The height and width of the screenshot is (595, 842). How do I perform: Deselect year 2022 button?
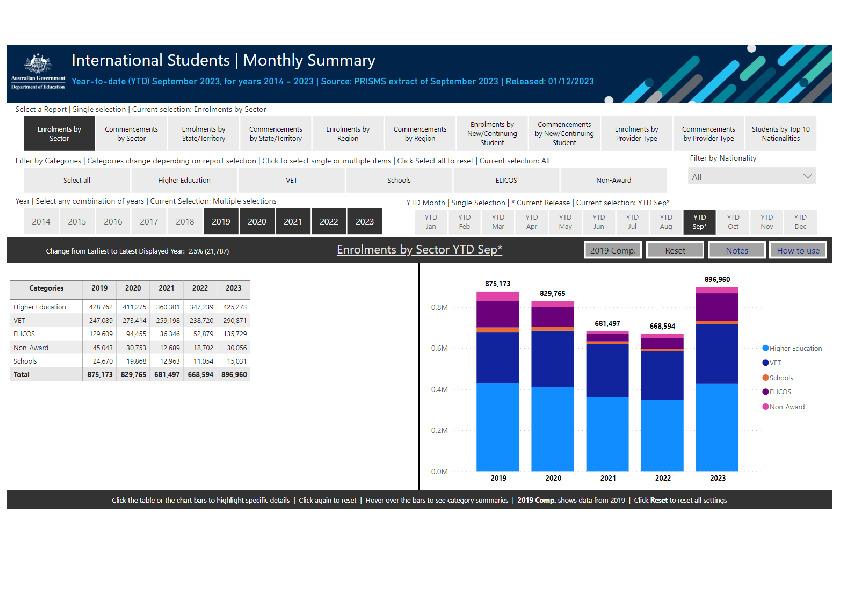pos(329,221)
